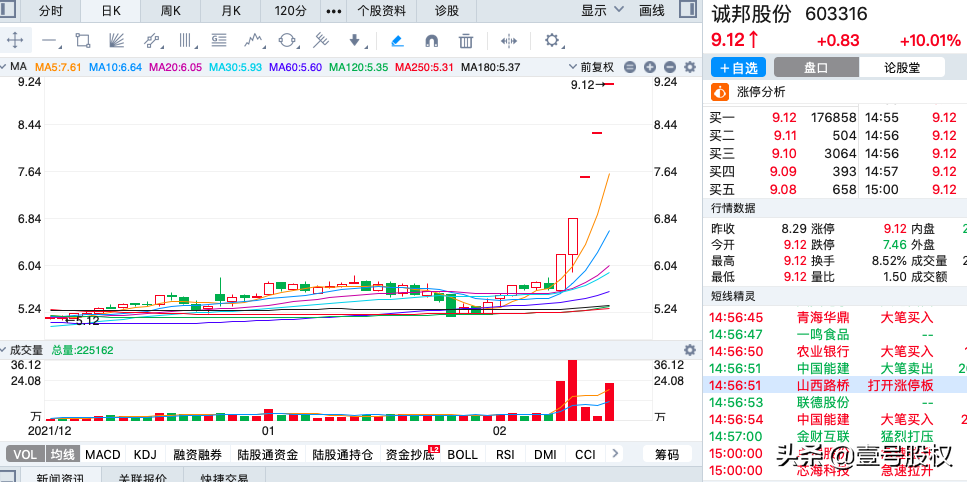Select the DMI indicator tab
This screenshot has height=482, width=967.
click(x=545, y=455)
